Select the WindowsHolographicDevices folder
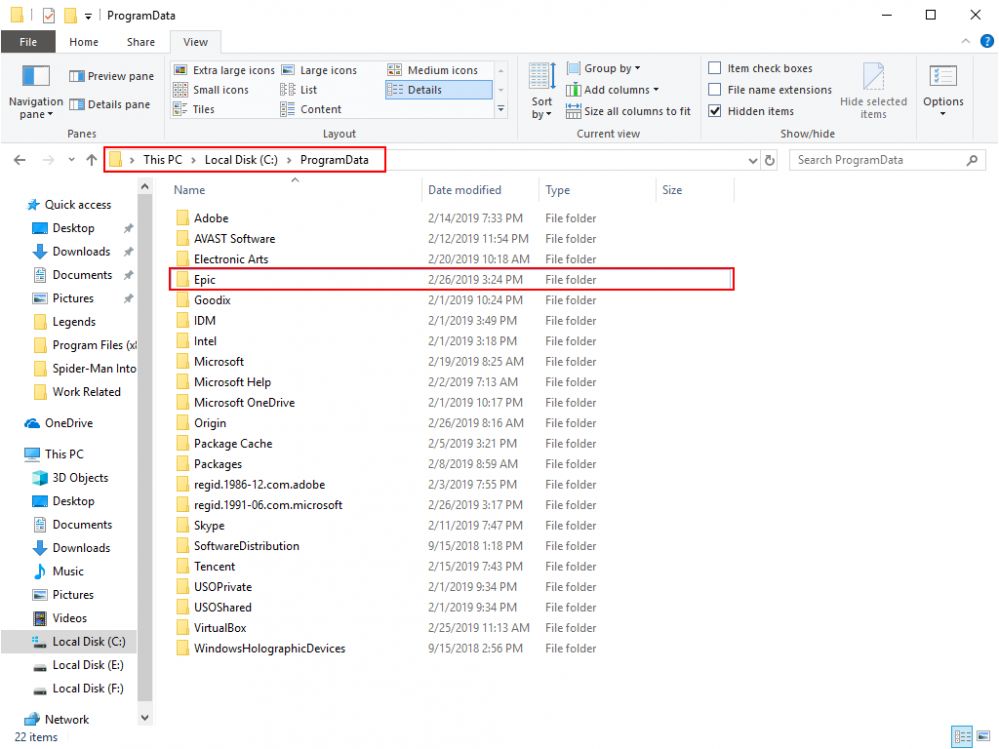Viewport: 999px width, 749px height. (x=452, y=648)
